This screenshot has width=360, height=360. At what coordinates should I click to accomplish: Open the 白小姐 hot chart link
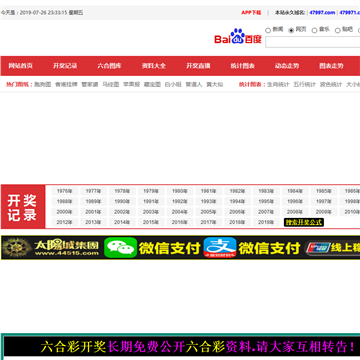(x=173, y=85)
